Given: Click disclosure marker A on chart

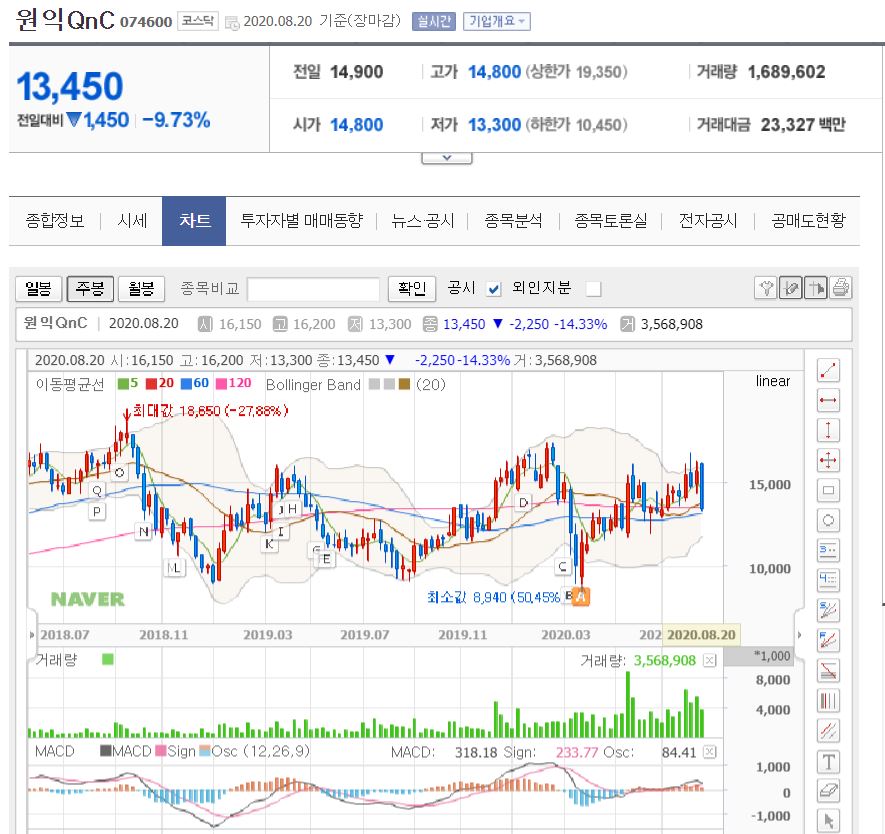Looking at the screenshot, I should 581,596.
